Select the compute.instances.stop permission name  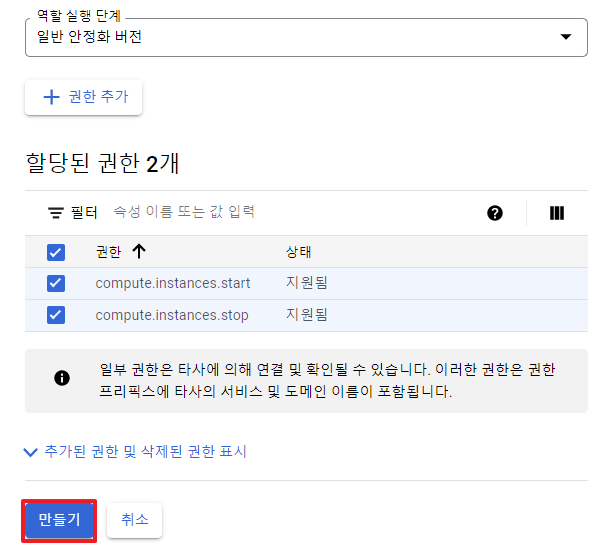[x=172, y=315]
